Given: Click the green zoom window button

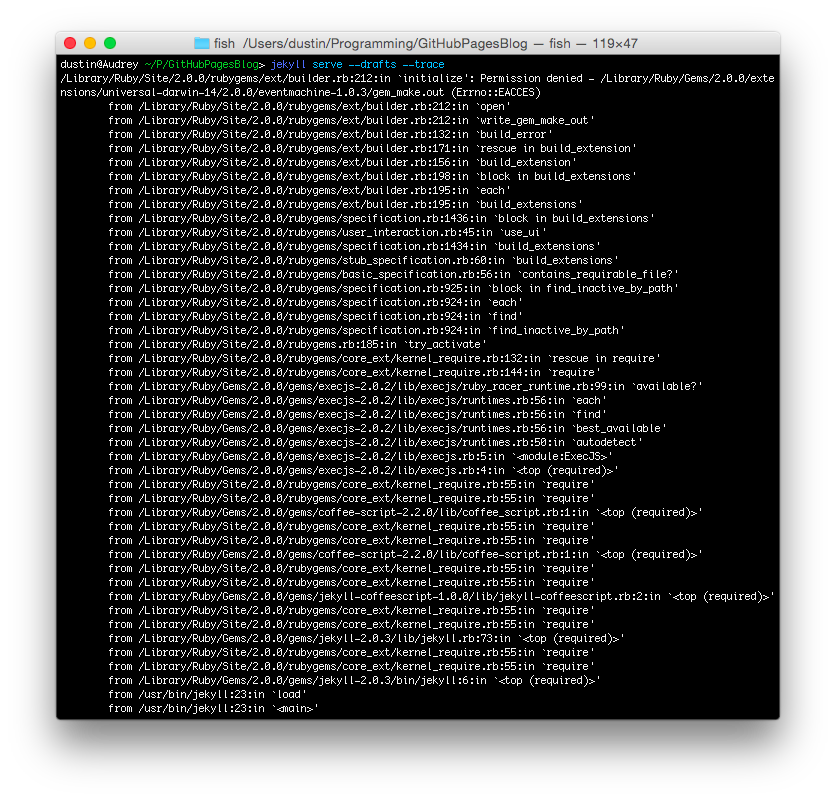Looking at the screenshot, I should coord(110,43).
